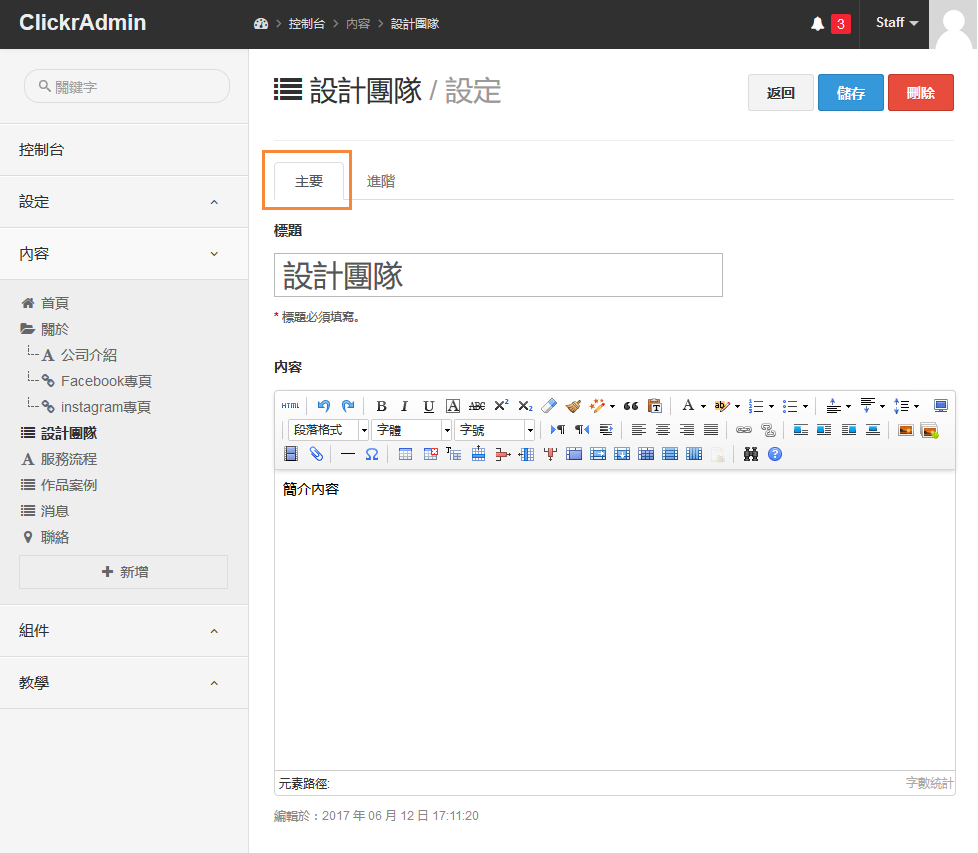Click the 返回 button

781,93
